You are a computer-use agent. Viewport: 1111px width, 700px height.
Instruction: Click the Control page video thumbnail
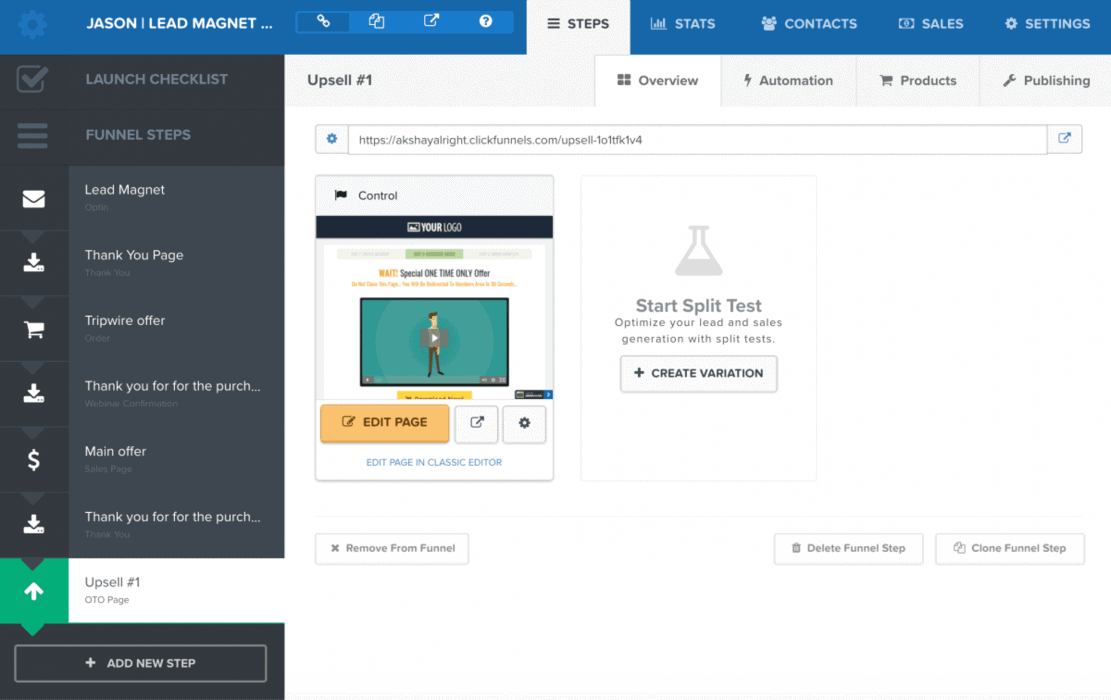tap(434, 340)
